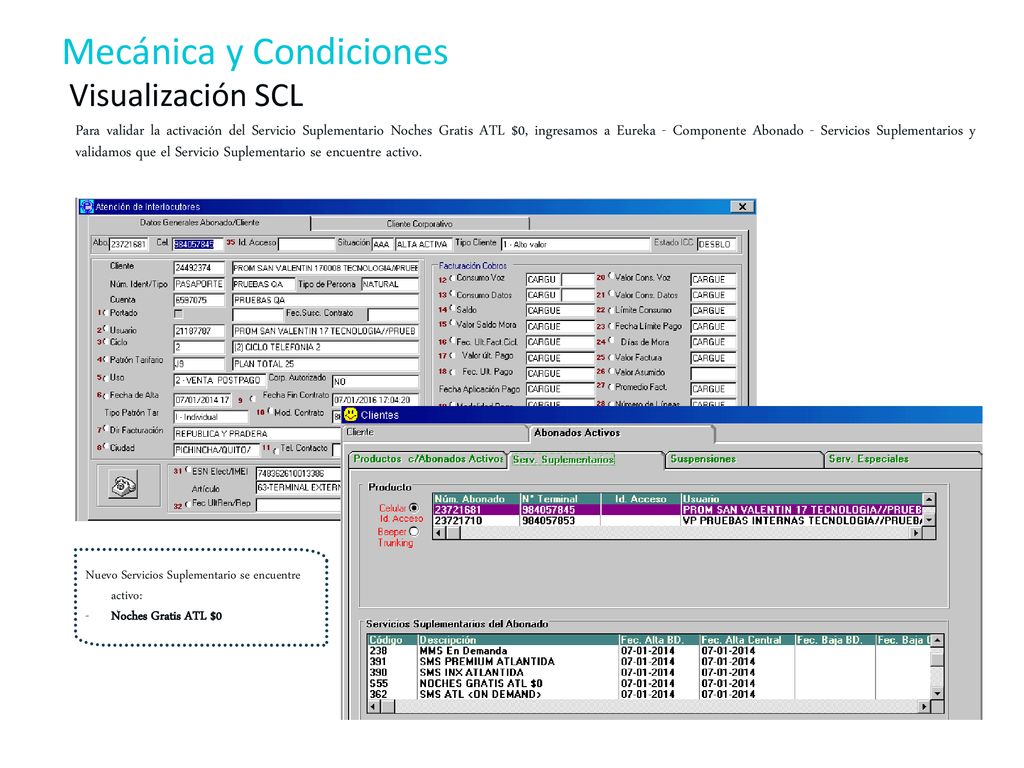Click the Estado ICC field DESBLO
This screenshot has height=768, width=1024.
coord(717,244)
